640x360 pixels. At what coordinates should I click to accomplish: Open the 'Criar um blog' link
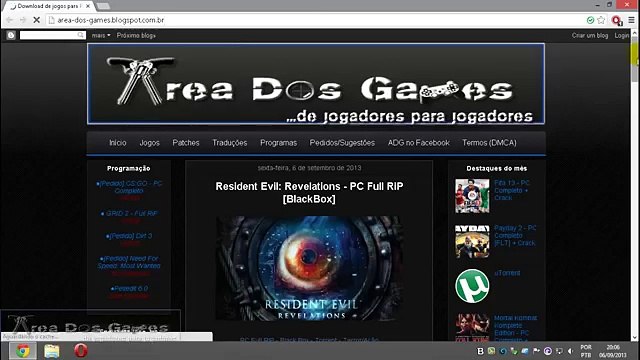coord(590,36)
